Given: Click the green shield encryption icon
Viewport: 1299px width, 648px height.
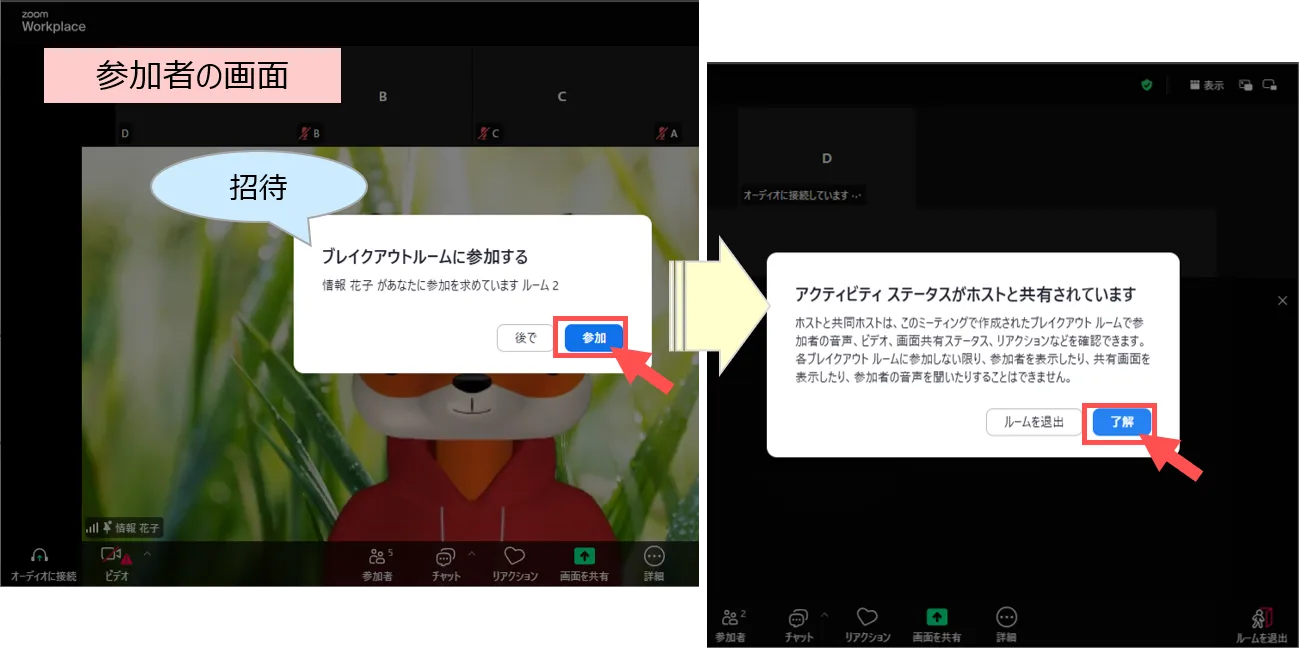Looking at the screenshot, I should pyautogui.click(x=1146, y=85).
